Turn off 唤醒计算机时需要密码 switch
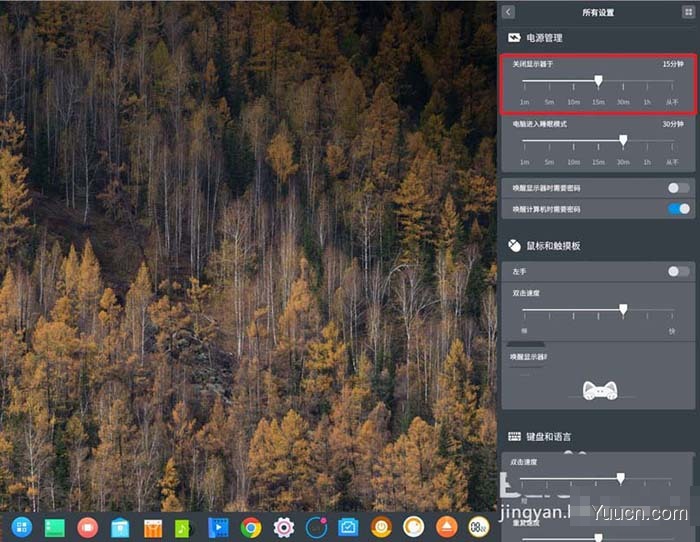The image size is (700, 542). pyautogui.click(x=679, y=208)
